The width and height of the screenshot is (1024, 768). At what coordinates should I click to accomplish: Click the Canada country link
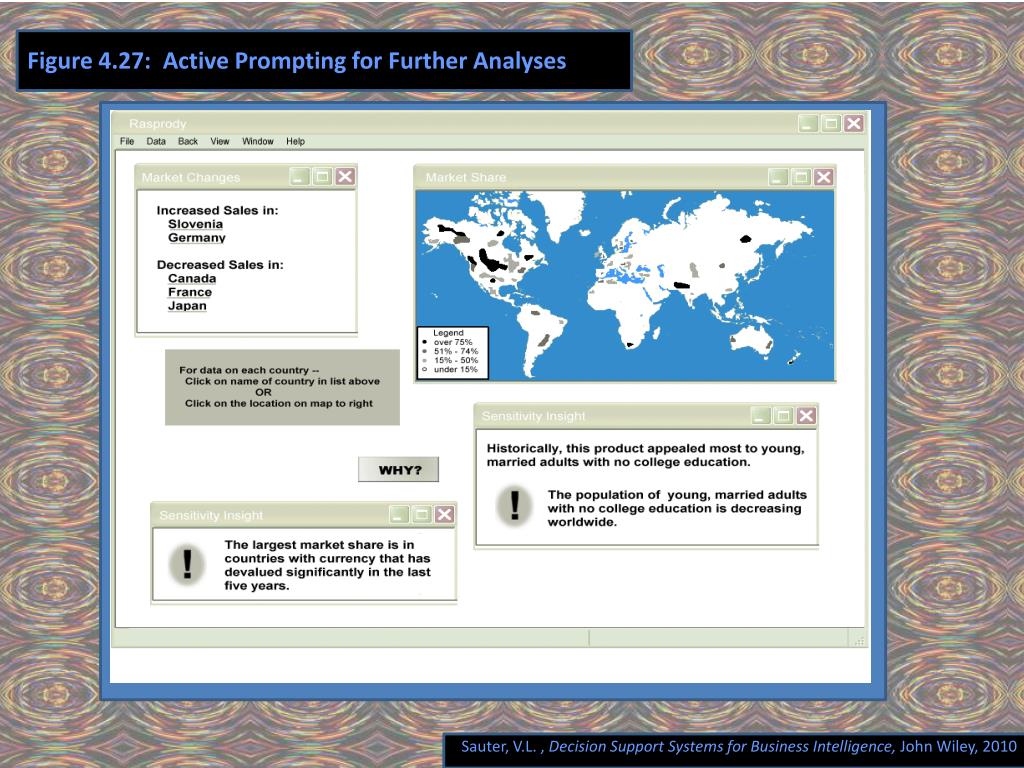tap(192, 278)
